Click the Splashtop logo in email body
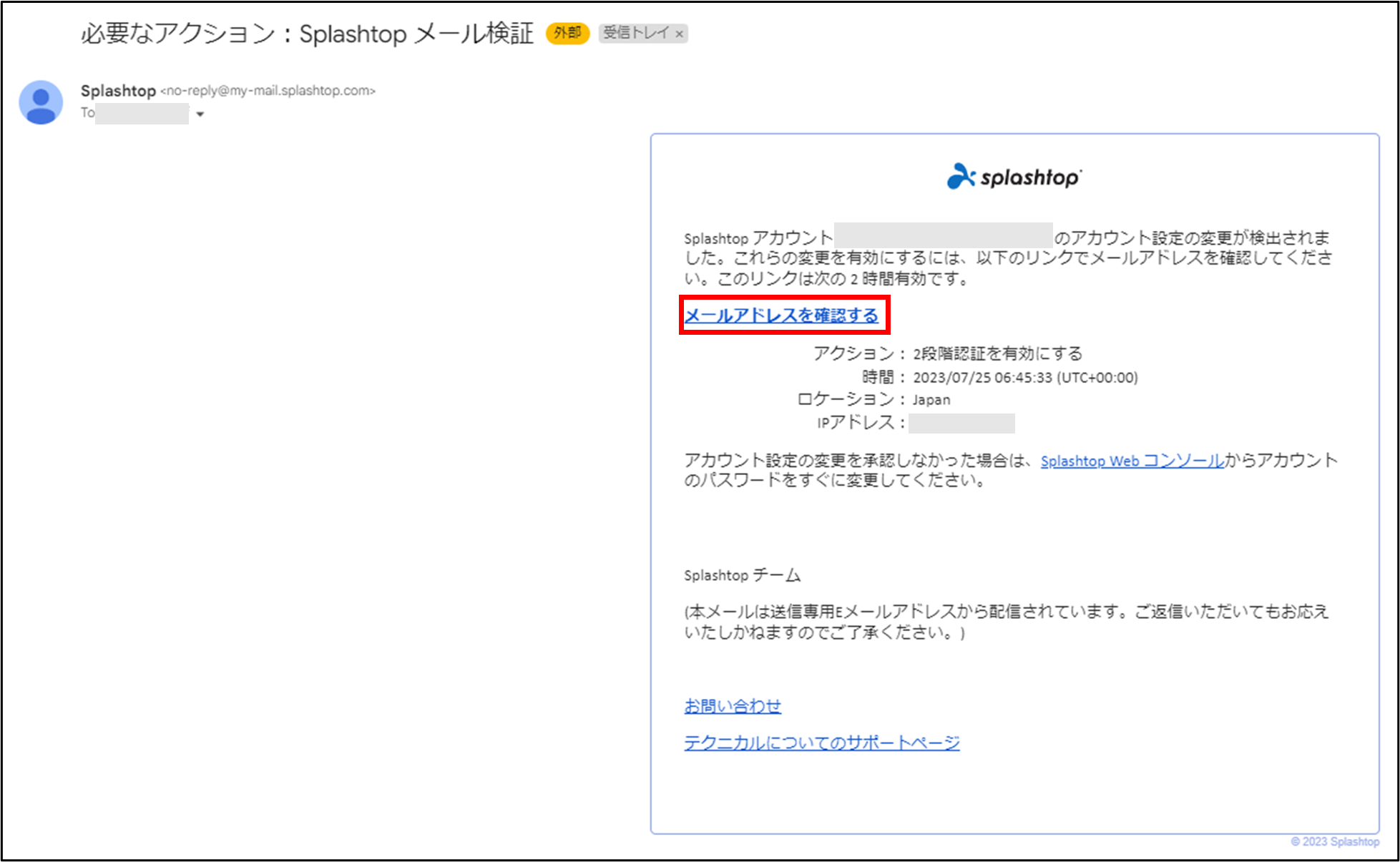Image resolution: width=1400 pixels, height=862 pixels. tap(1014, 176)
